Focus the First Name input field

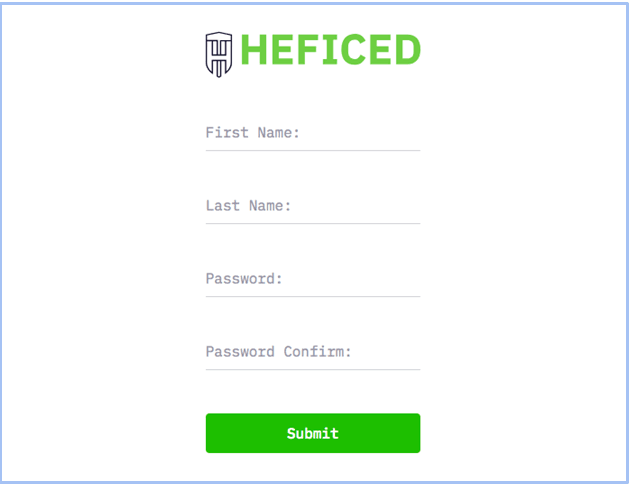(x=313, y=133)
